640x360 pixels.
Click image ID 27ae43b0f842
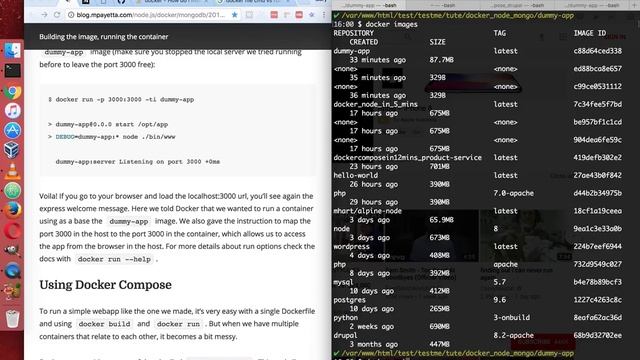598,175
